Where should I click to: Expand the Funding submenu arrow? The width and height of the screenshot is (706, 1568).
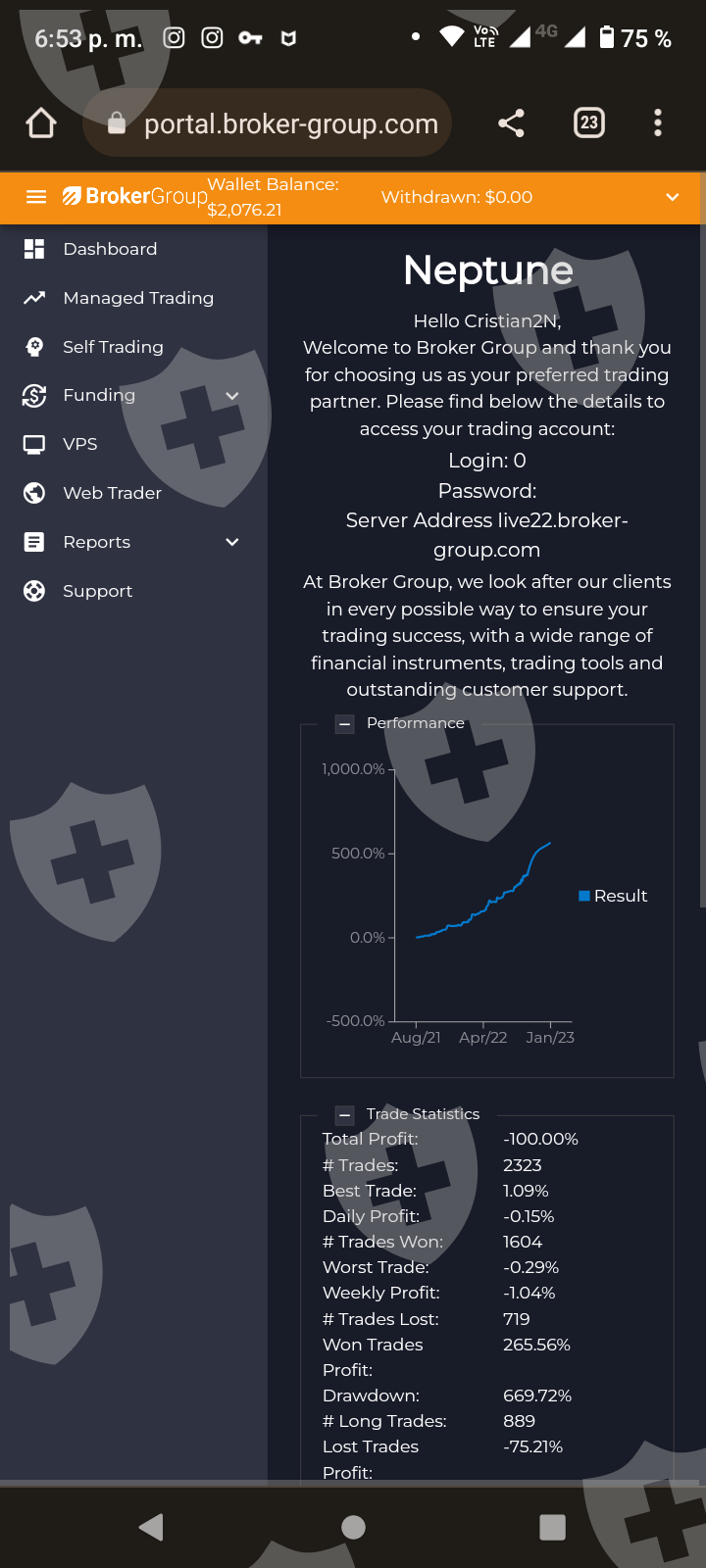[x=232, y=396]
